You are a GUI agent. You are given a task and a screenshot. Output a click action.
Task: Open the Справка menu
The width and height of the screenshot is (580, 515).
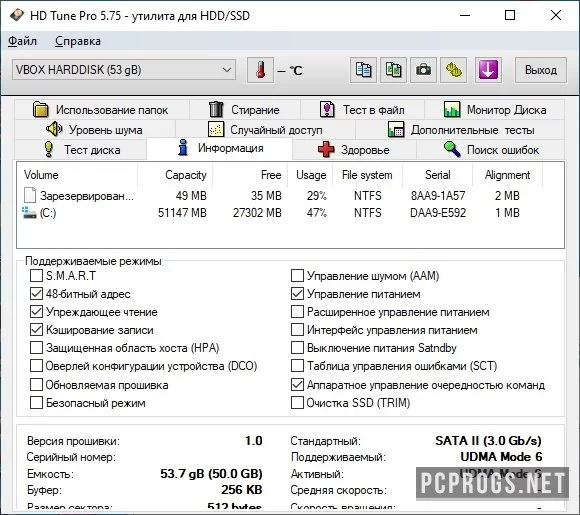pyautogui.click(x=78, y=41)
